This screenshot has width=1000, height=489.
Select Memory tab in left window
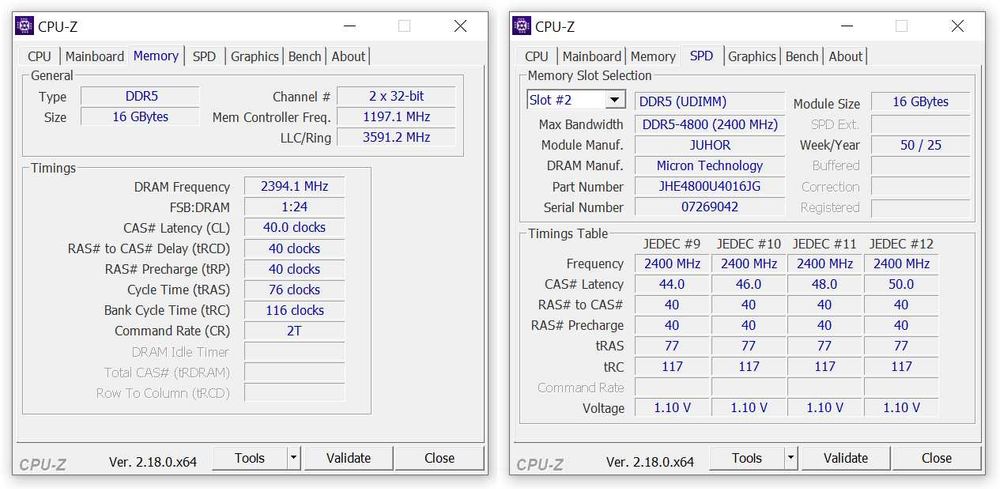(x=156, y=55)
